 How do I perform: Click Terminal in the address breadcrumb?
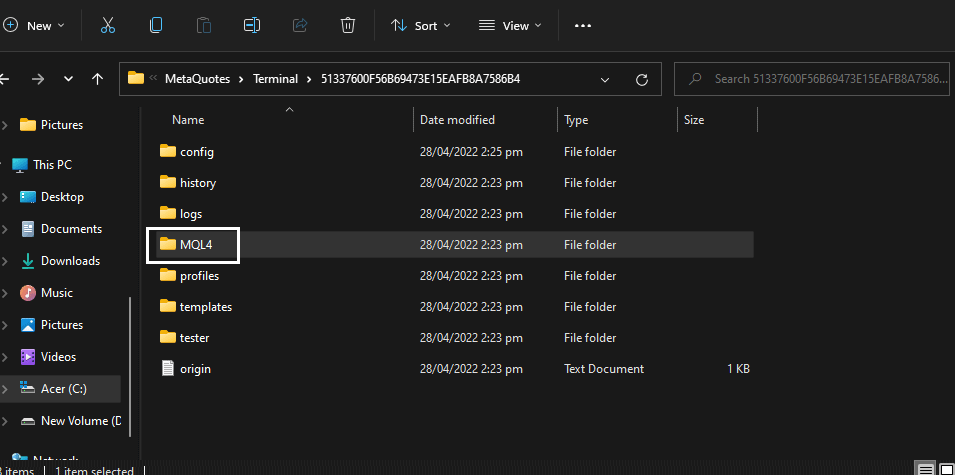(x=276, y=79)
